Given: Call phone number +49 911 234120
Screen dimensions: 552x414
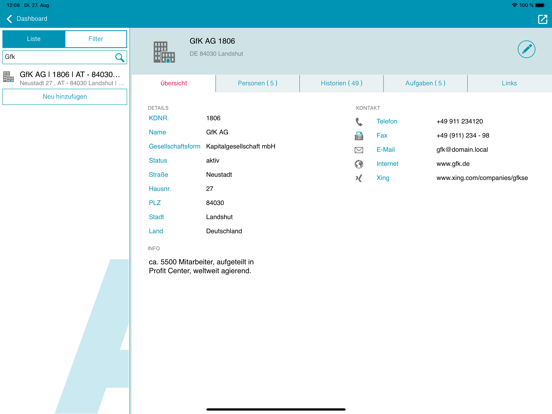Looking at the screenshot, I should click(460, 121).
